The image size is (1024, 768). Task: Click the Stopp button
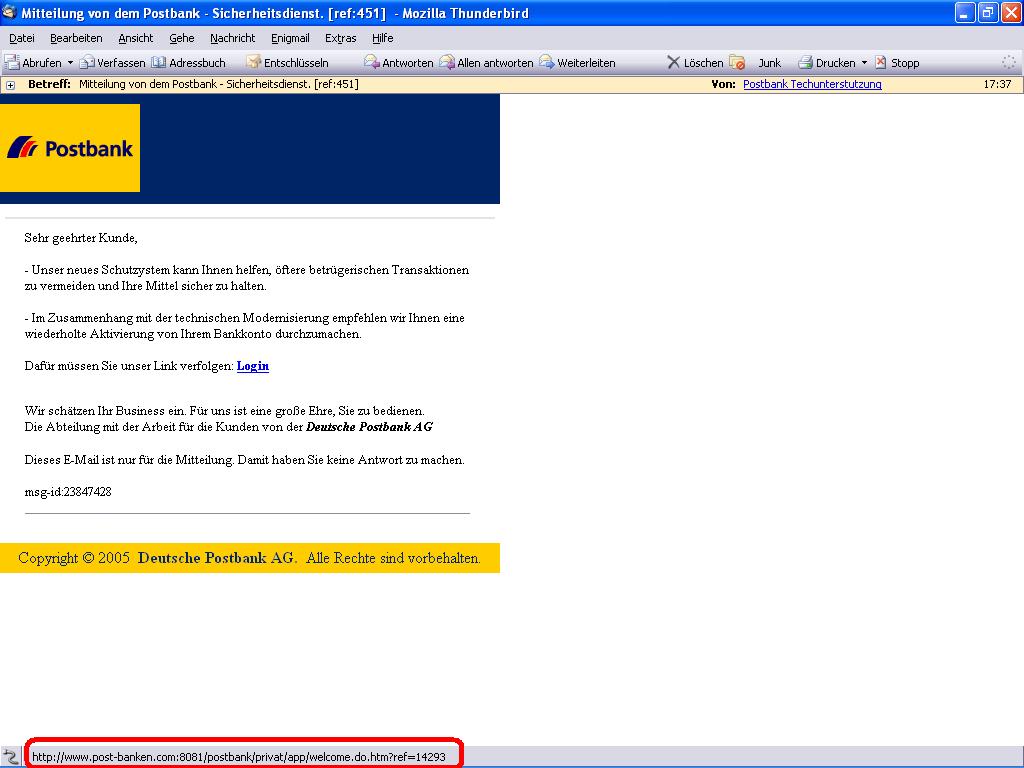(x=897, y=63)
